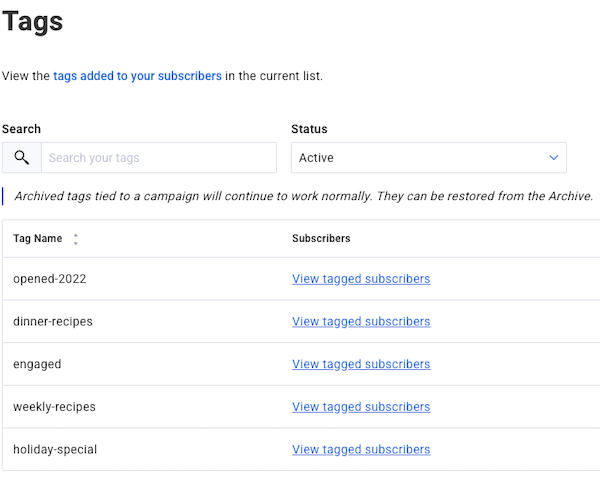
Task: View tagged subscribers for dinner-recipes
Action: click(361, 322)
